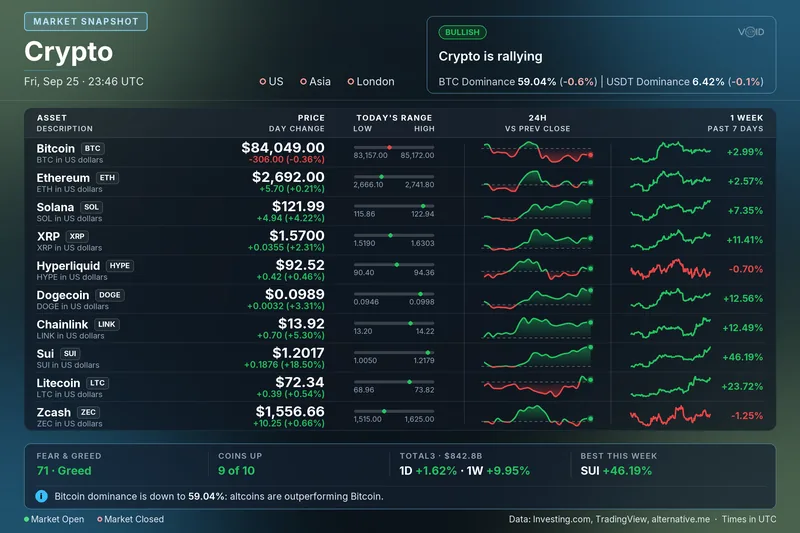
Task: Click the TODAY'S RANGE column header
Action: (394, 118)
